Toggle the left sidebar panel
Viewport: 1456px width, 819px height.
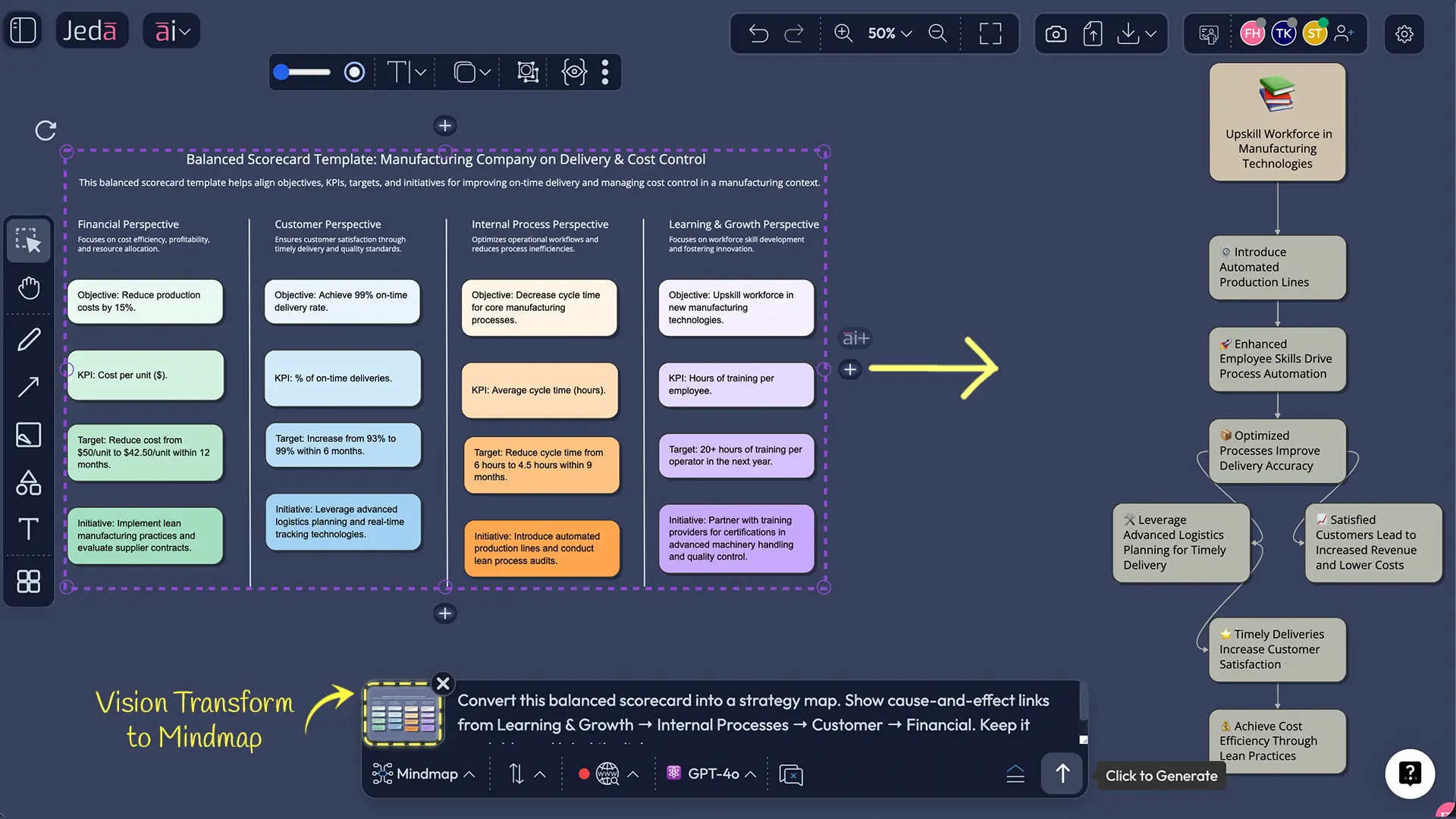click(24, 30)
